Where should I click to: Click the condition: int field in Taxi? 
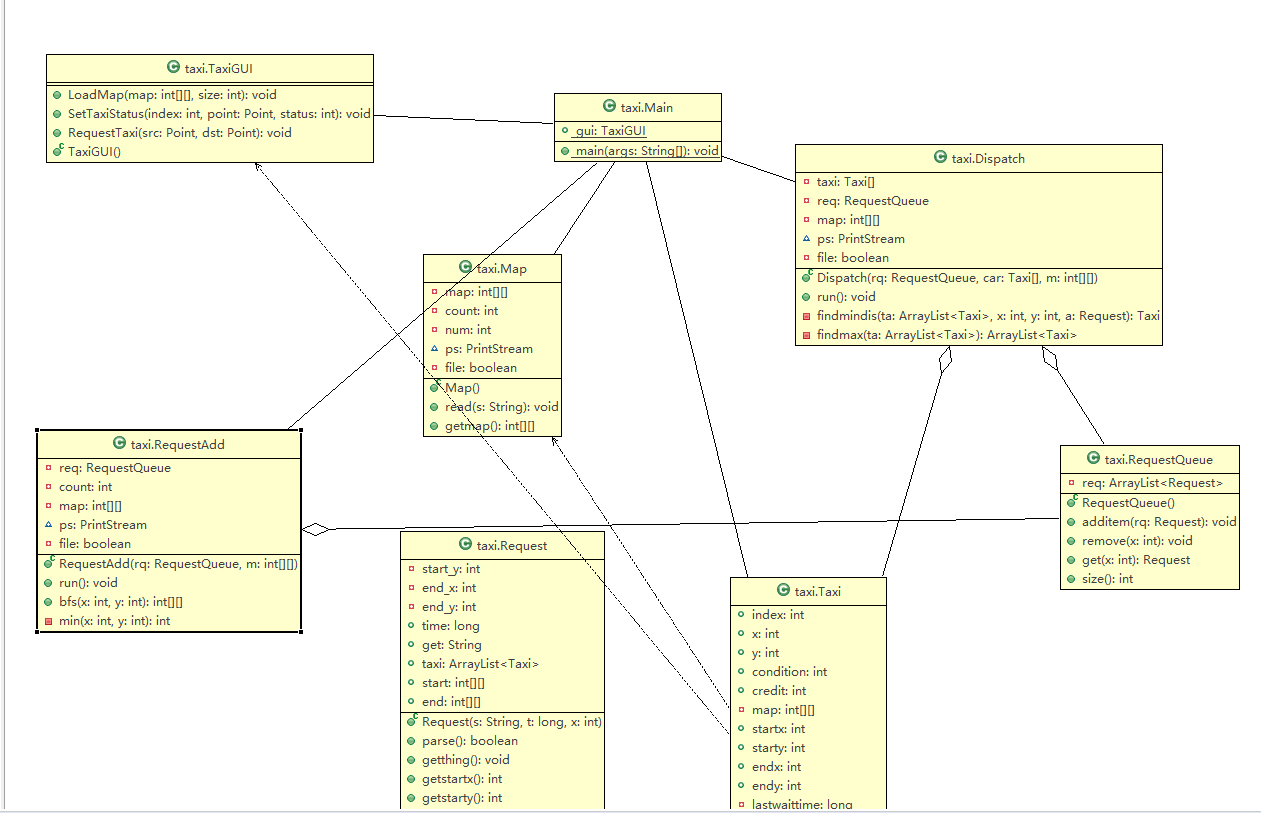tap(789, 672)
